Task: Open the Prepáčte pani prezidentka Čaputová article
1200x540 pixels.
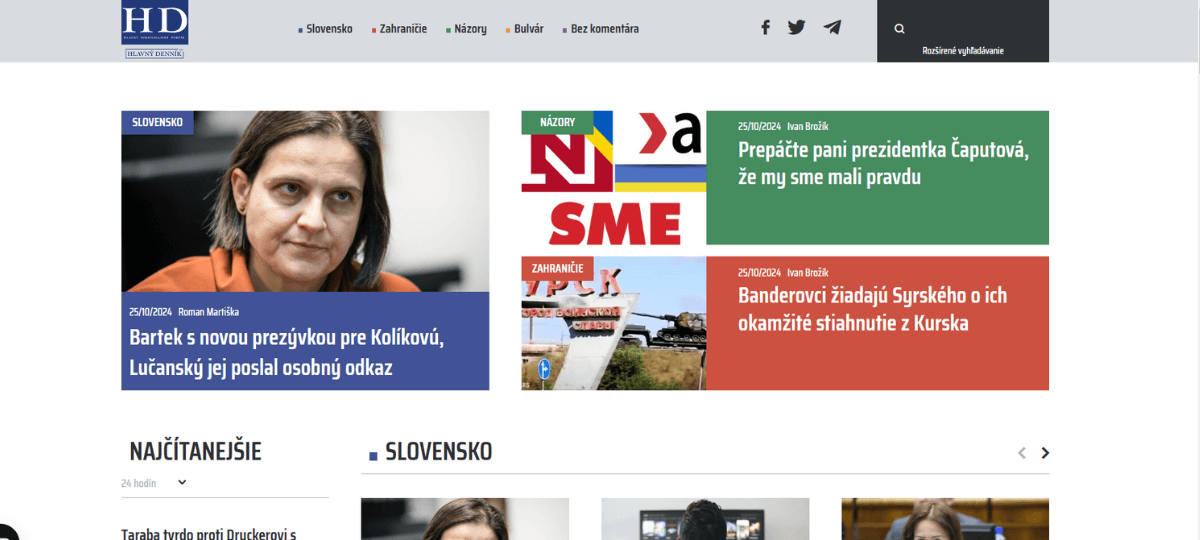Action: 883,164
